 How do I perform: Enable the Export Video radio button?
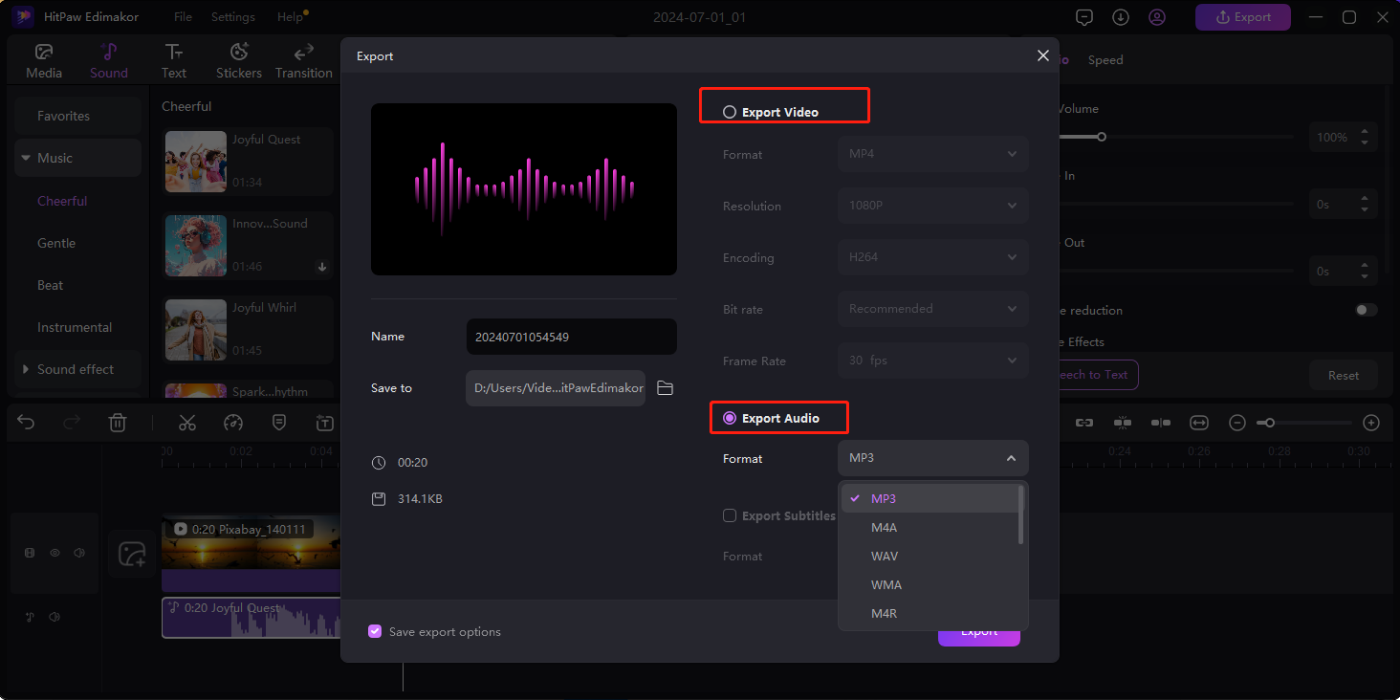(x=730, y=112)
